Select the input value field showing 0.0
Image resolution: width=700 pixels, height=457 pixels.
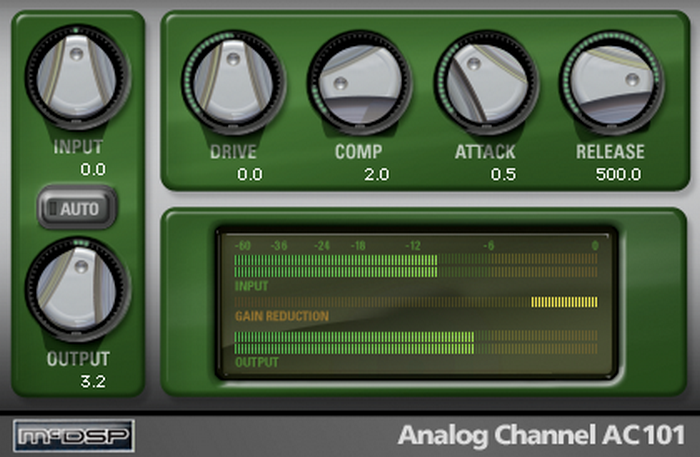[93, 169]
